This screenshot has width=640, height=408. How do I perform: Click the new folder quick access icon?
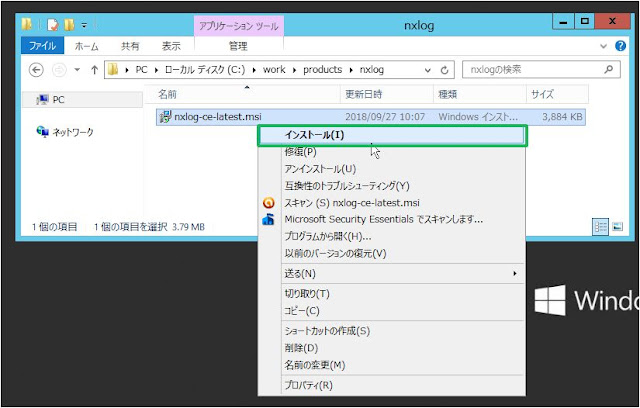click(x=69, y=25)
